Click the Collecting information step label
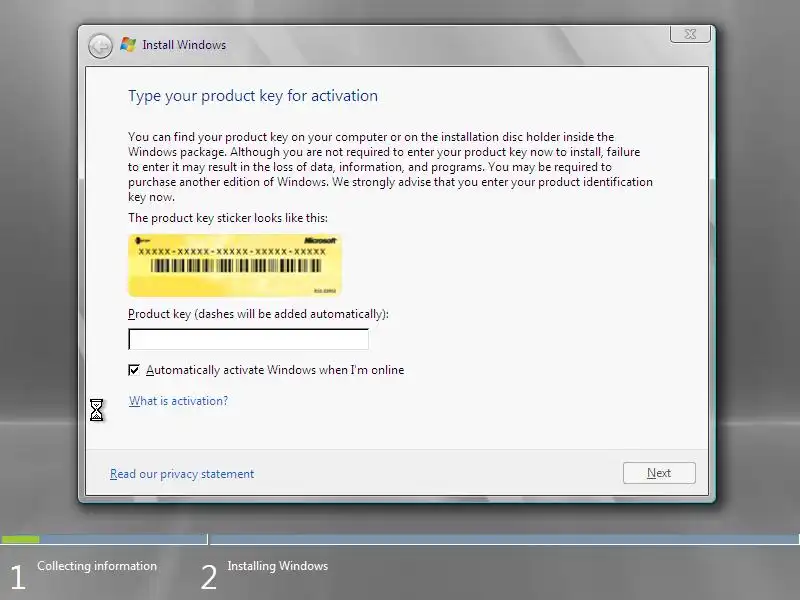 coord(97,566)
